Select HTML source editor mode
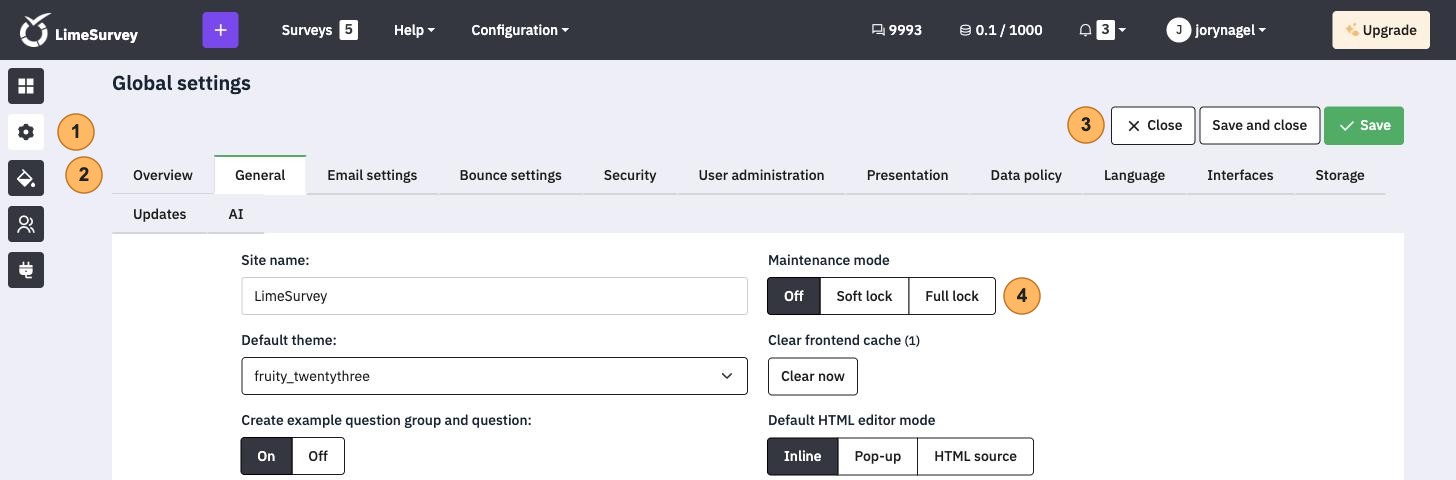 tap(975, 456)
